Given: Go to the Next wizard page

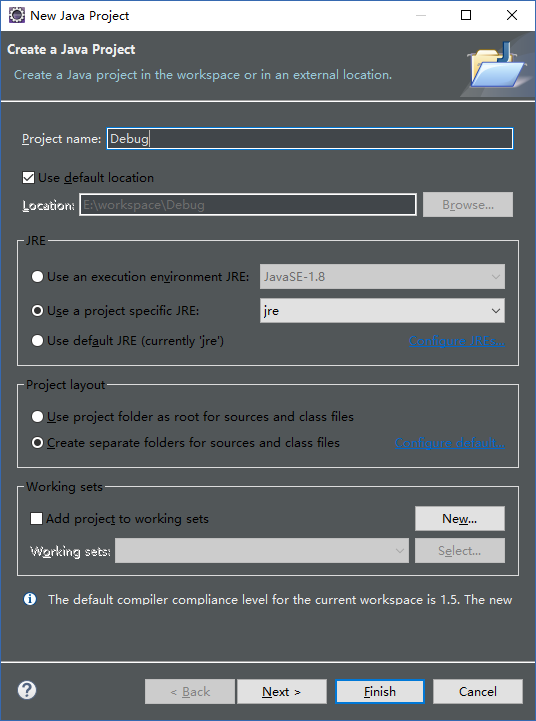Looking at the screenshot, I should pos(282,692).
